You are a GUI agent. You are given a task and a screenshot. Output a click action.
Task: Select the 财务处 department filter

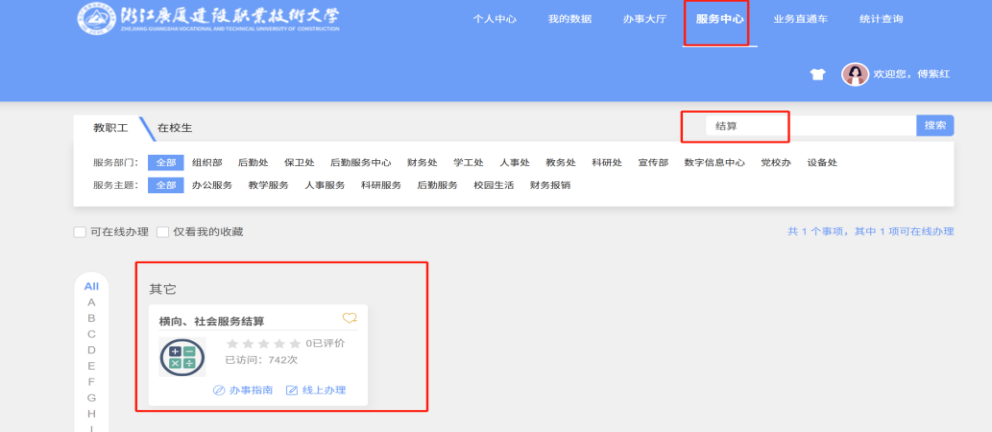[x=422, y=163]
